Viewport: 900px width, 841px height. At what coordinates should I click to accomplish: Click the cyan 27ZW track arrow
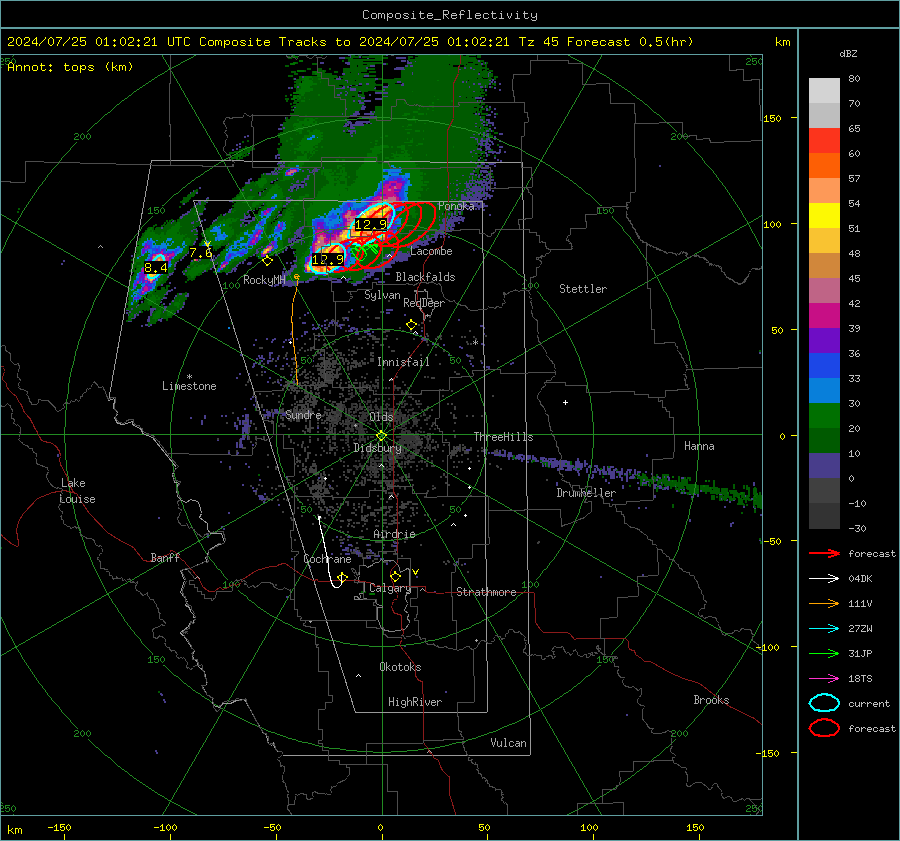coord(823,628)
